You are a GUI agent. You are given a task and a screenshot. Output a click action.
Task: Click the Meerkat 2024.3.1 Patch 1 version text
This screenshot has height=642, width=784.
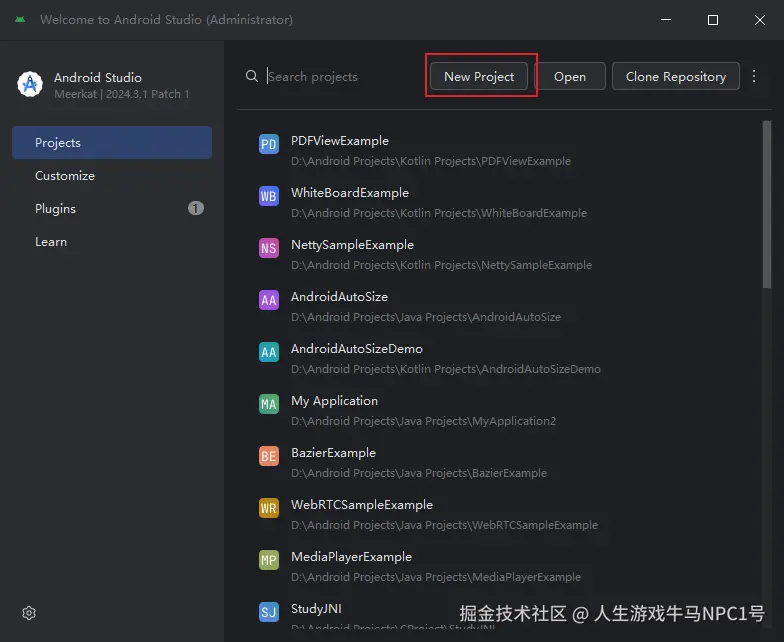(122, 94)
